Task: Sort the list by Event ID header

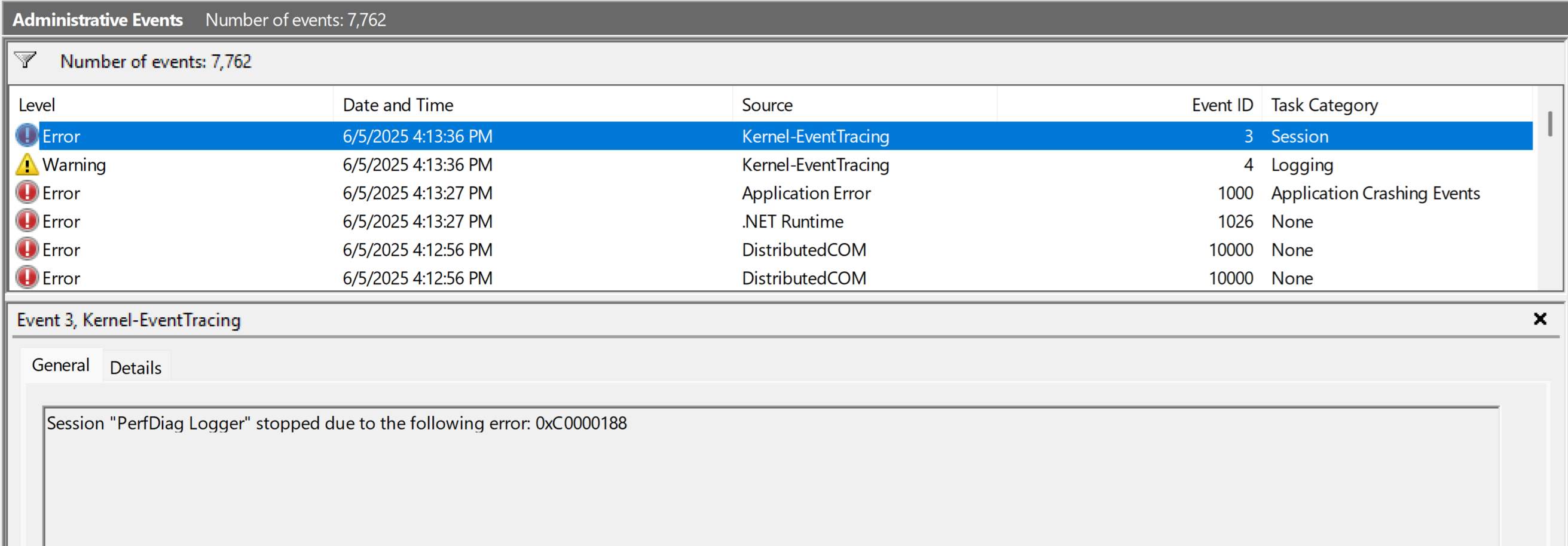Action: pyautogui.click(x=1221, y=105)
